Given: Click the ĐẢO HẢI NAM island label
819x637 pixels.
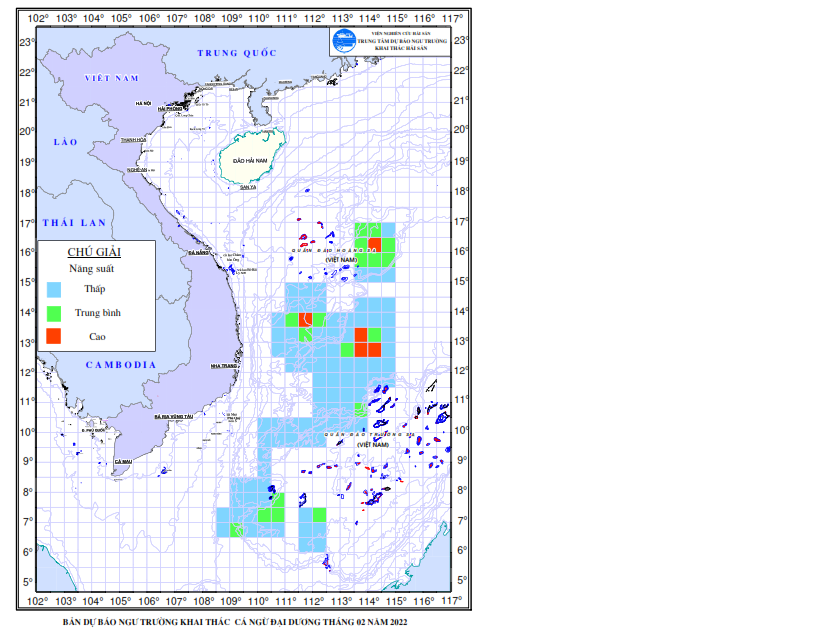Looking at the screenshot, I should tap(250, 161).
